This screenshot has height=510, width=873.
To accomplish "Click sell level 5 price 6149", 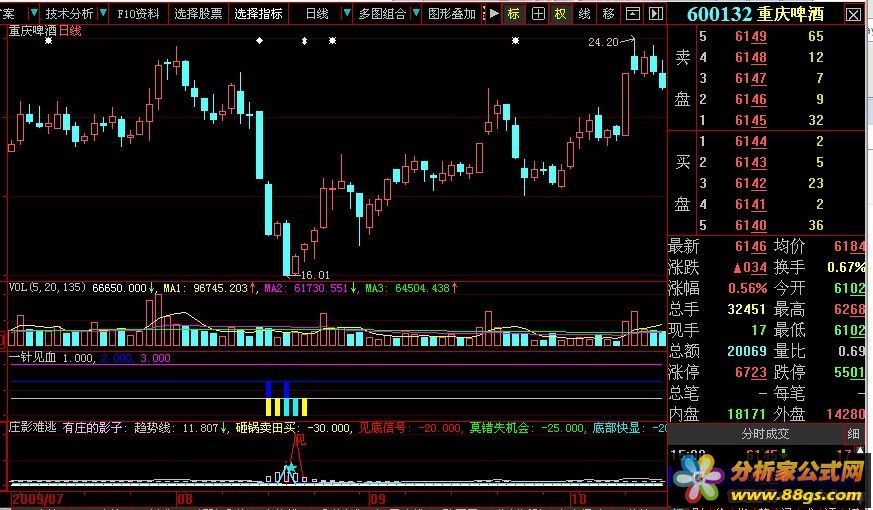I will point(751,37).
